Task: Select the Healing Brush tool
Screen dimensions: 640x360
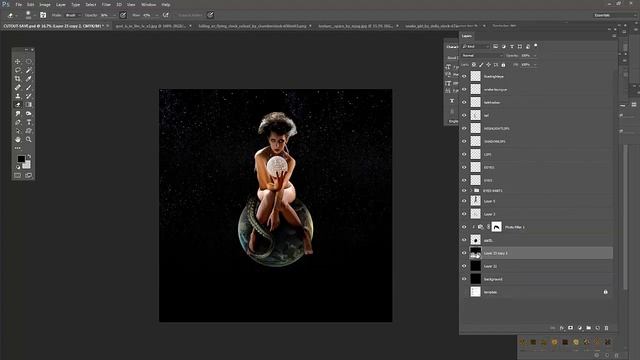Action: point(18,87)
